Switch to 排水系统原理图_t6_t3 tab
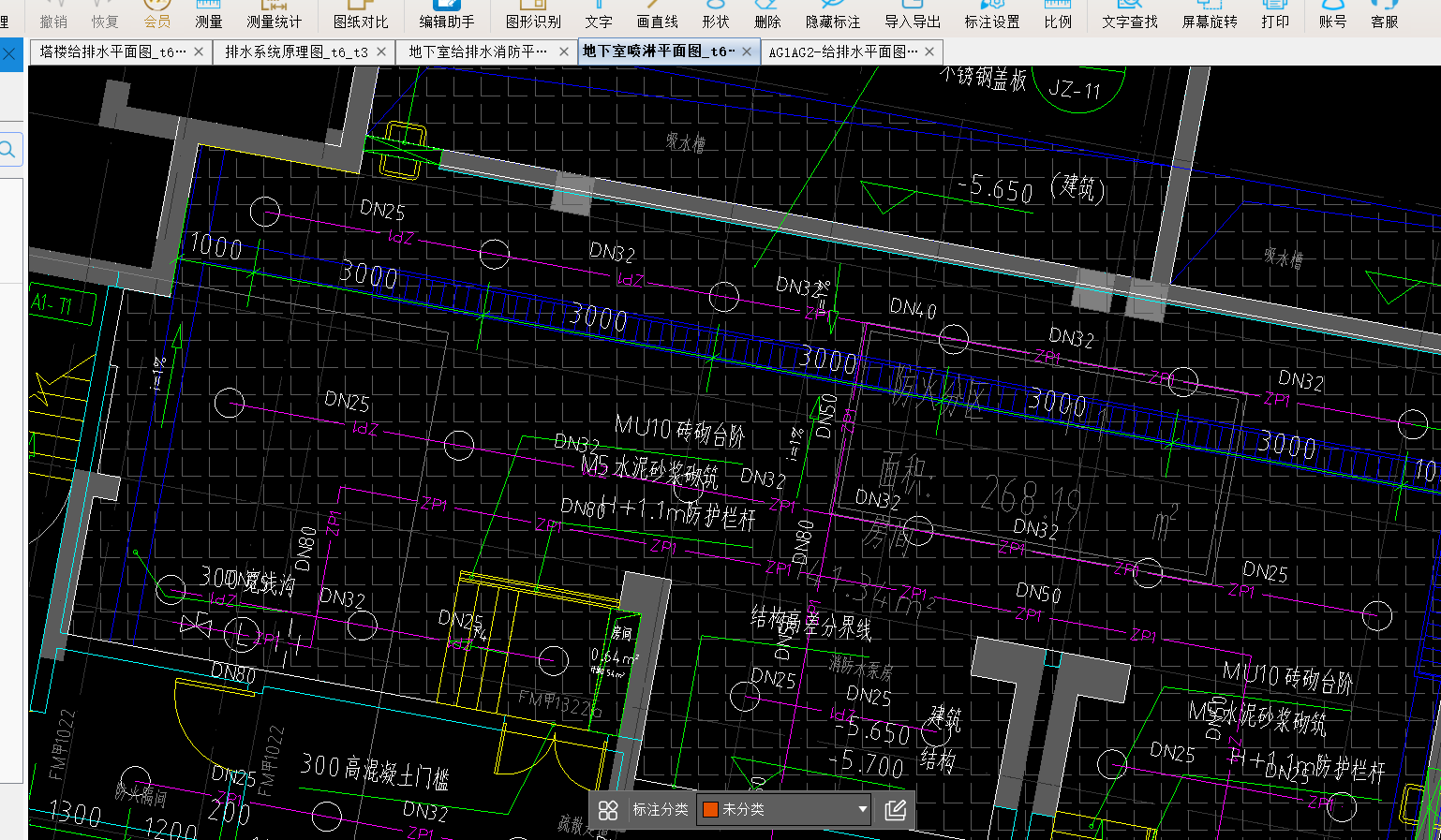 tap(296, 52)
